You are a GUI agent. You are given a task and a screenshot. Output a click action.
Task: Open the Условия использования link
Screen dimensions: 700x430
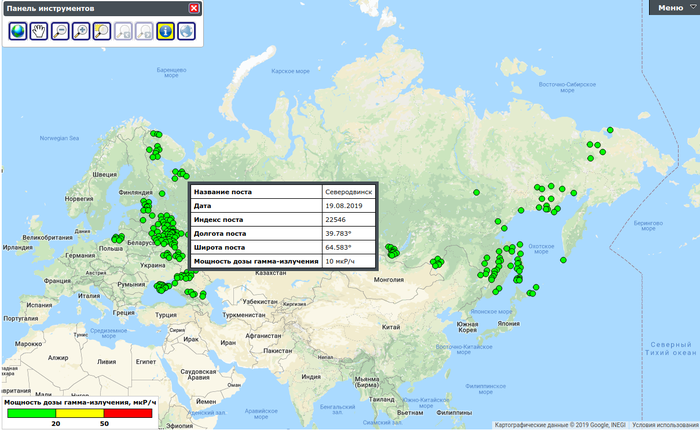664,424
